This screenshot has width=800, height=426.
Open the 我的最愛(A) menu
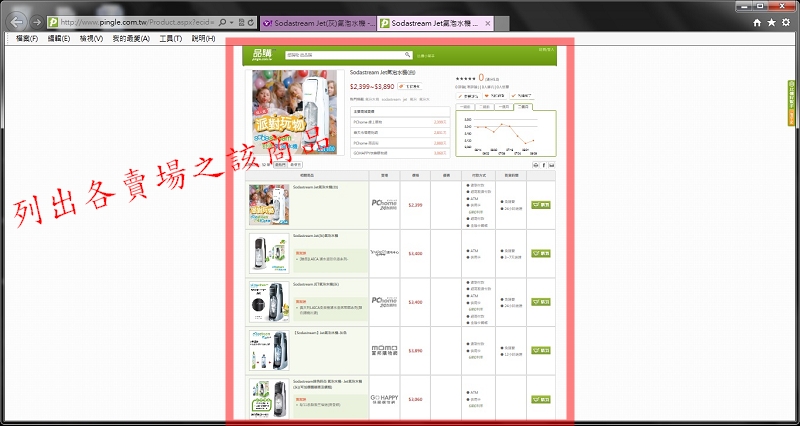131,39
